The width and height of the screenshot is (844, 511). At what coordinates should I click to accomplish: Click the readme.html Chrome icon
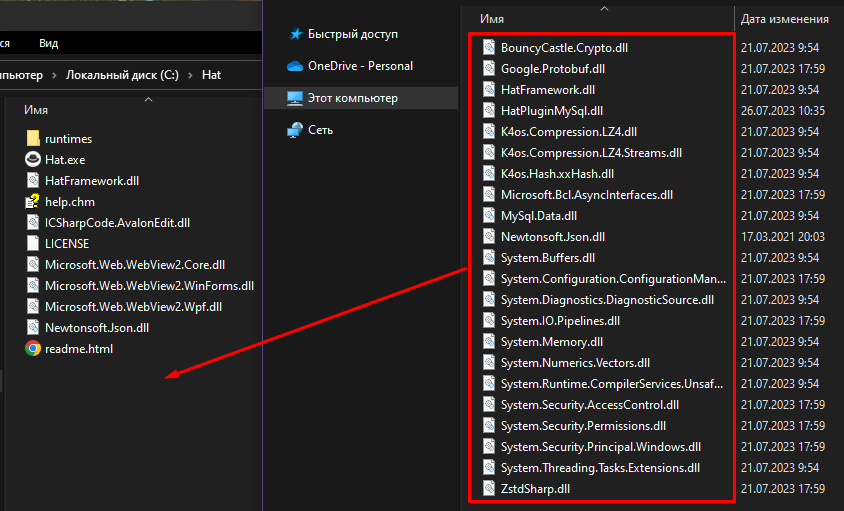[x=33, y=349]
